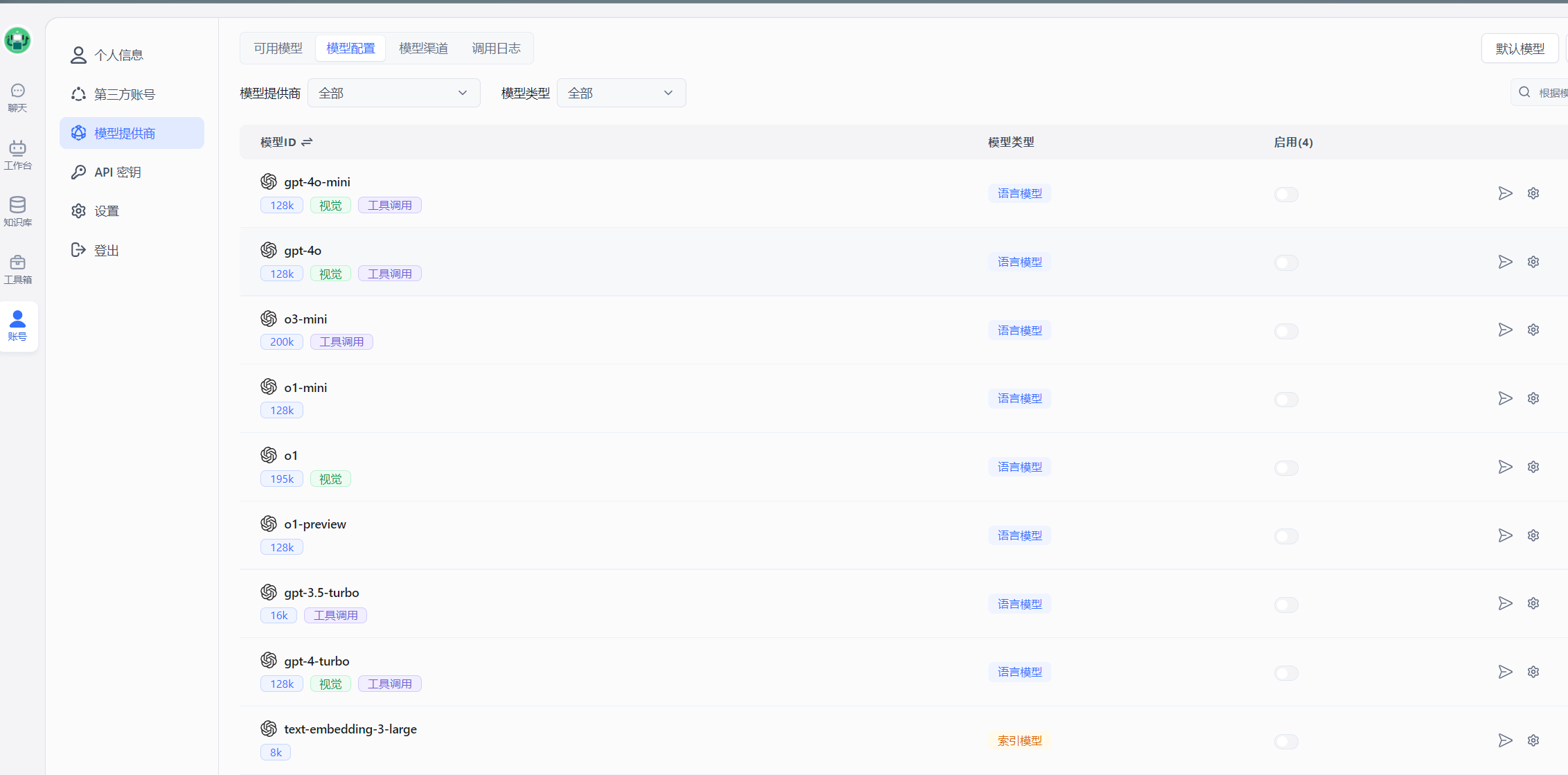Click the 200k tag under o3-mini
Image resolution: width=1568 pixels, height=775 pixels.
coord(282,341)
